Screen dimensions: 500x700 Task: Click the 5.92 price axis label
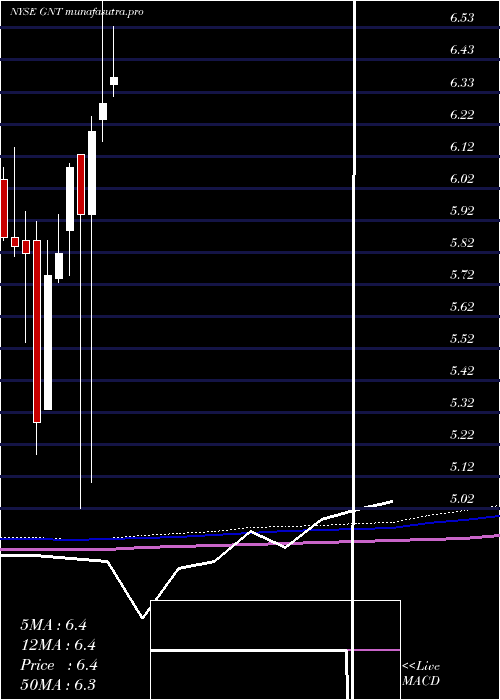(462, 210)
